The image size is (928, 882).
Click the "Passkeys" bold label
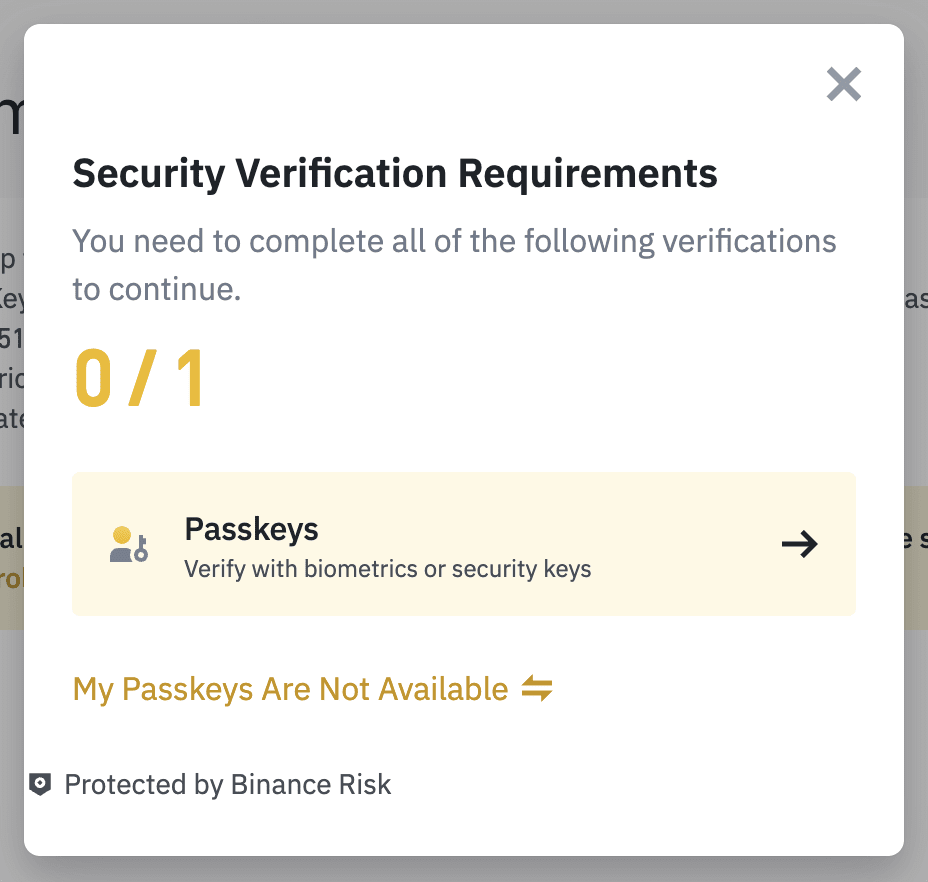pyautogui.click(x=251, y=529)
